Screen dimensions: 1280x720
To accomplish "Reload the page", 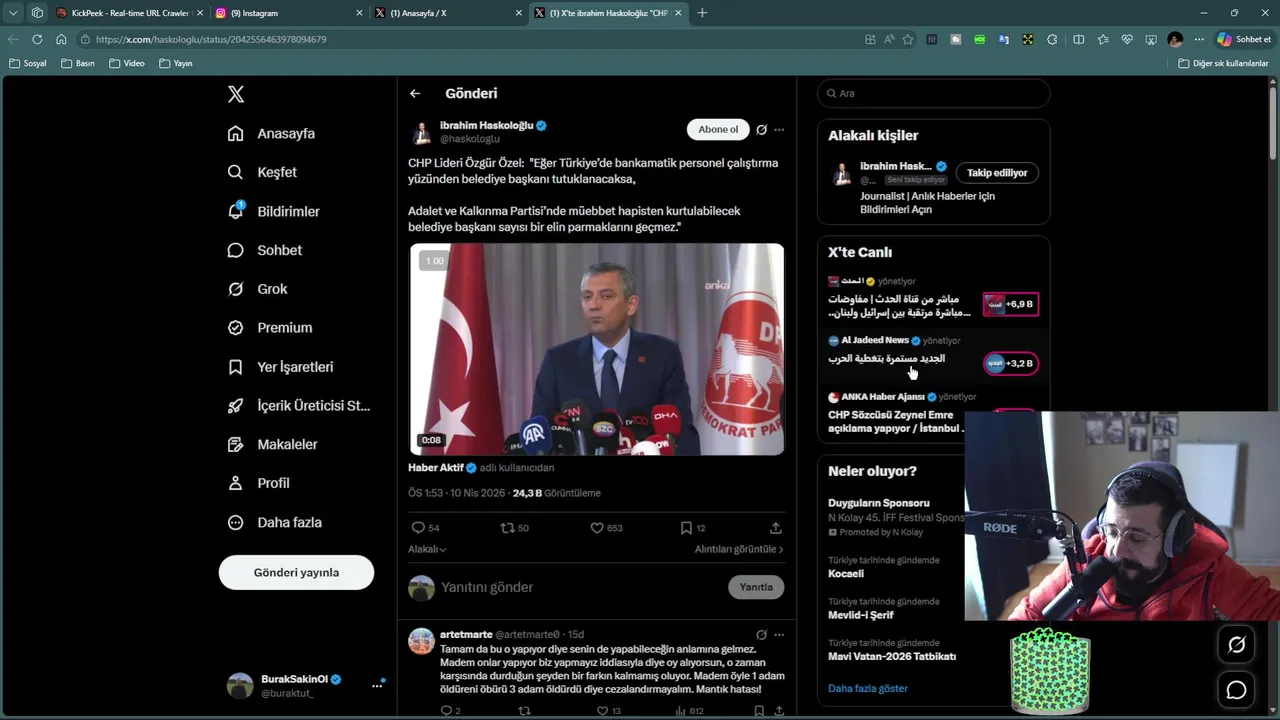I will pos(37,39).
